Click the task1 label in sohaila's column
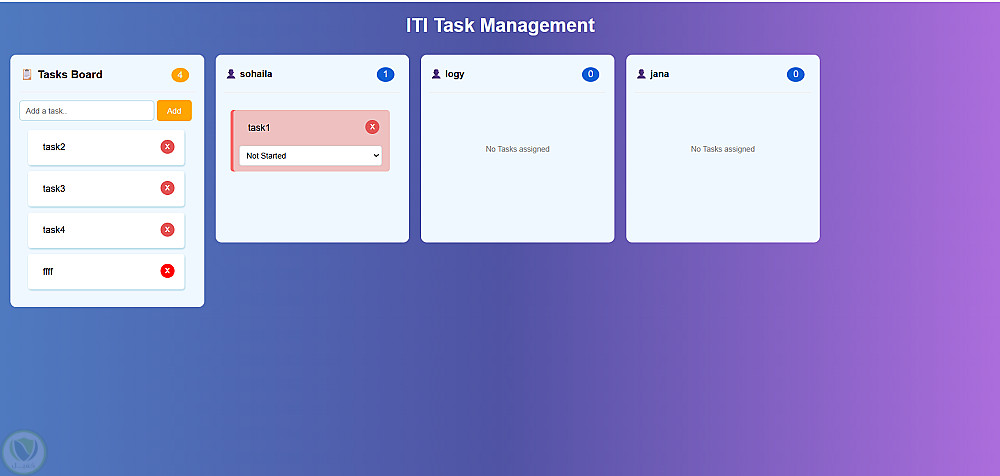1000x476 pixels. click(x=259, y=128)
